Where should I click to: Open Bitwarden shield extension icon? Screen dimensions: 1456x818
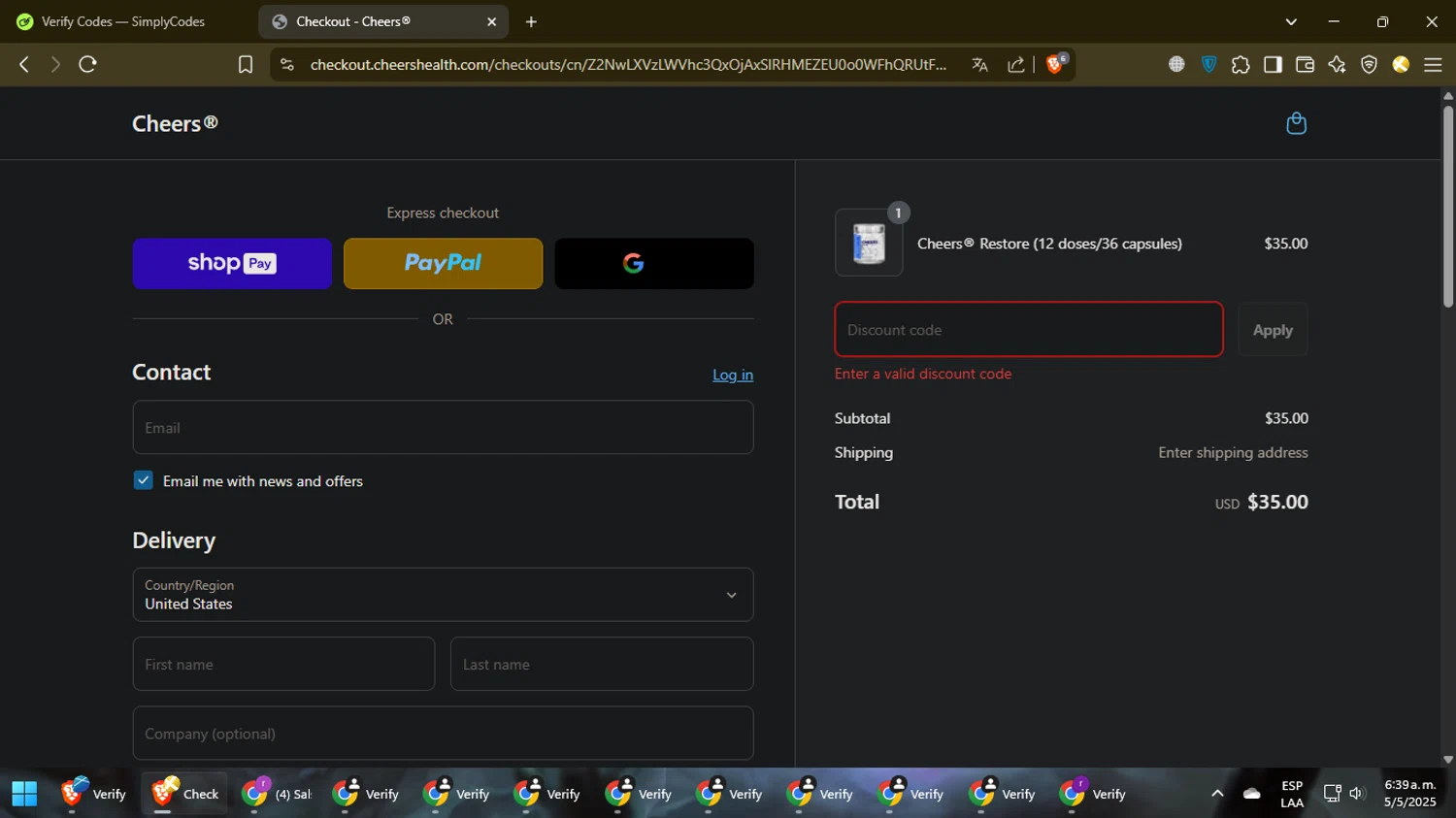[x=1208, y=64]
